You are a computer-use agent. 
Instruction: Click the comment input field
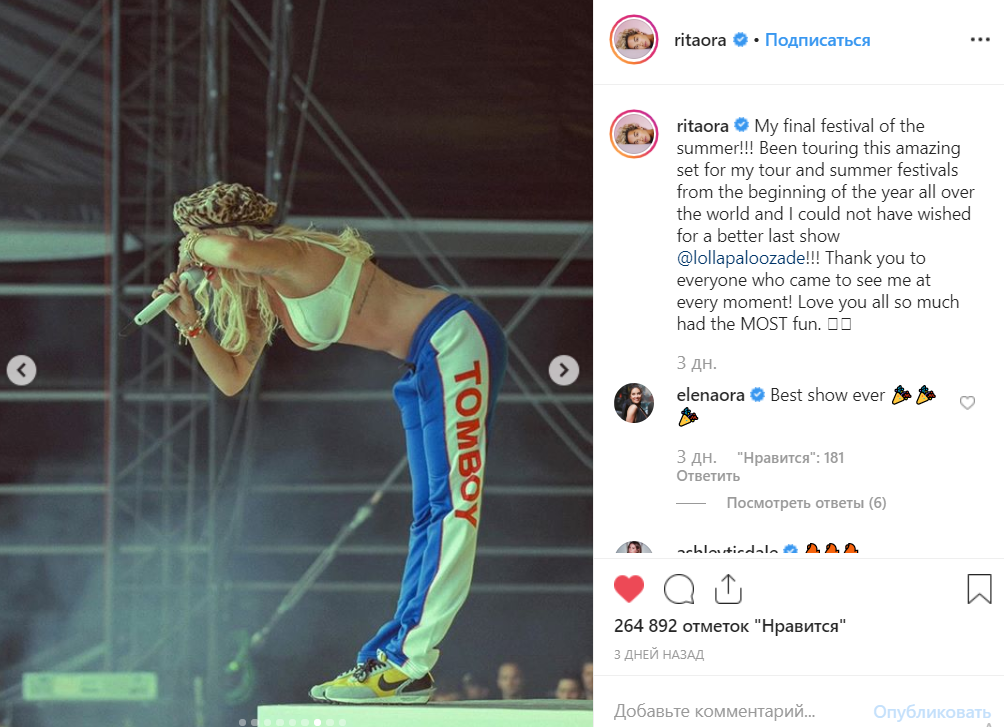click(736, 711)
